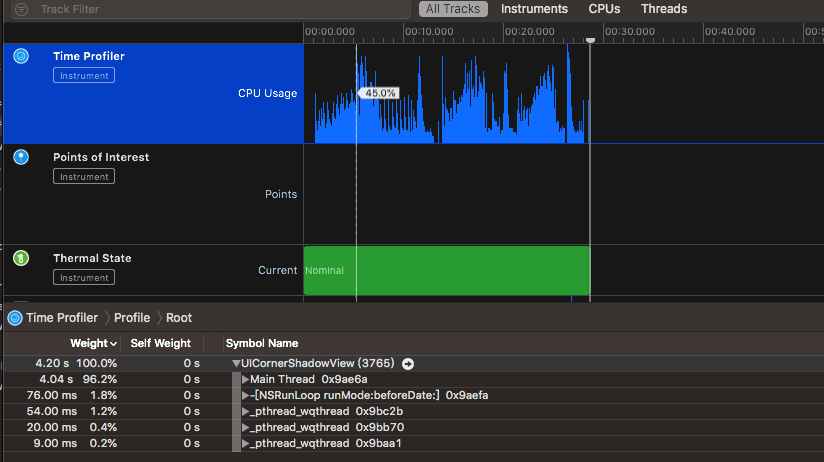Click the track filter icon
The height and width of the screenshot is (462, 824).
coord(22,9)
